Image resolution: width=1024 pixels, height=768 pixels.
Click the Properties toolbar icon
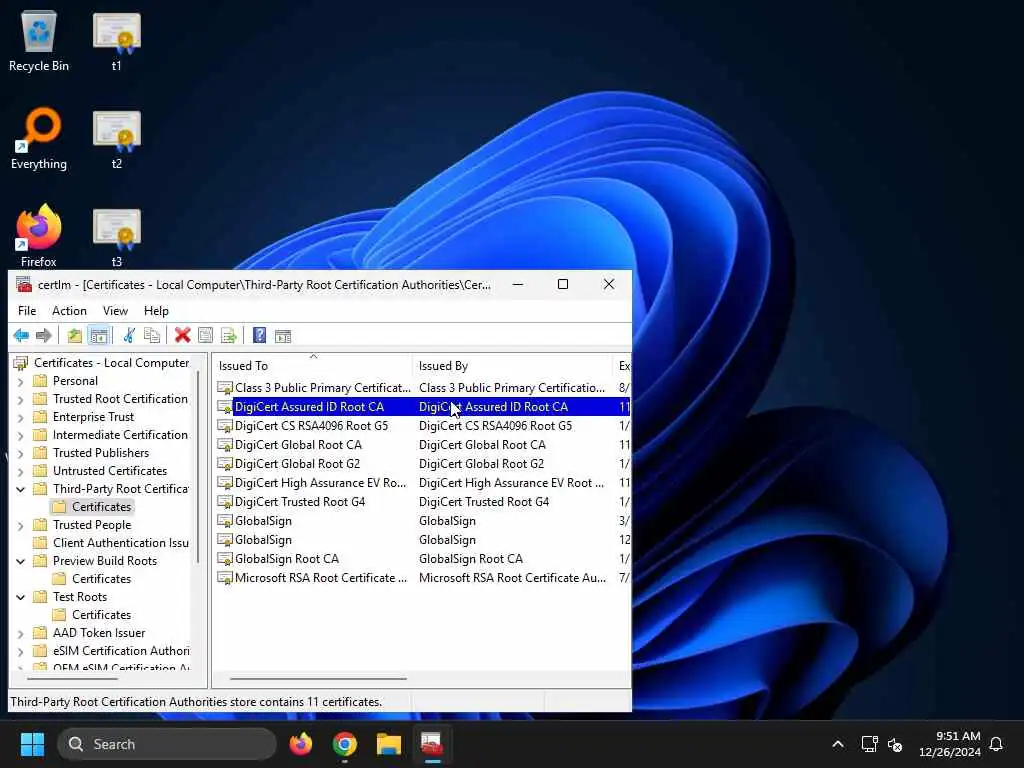tap(205, 336)
